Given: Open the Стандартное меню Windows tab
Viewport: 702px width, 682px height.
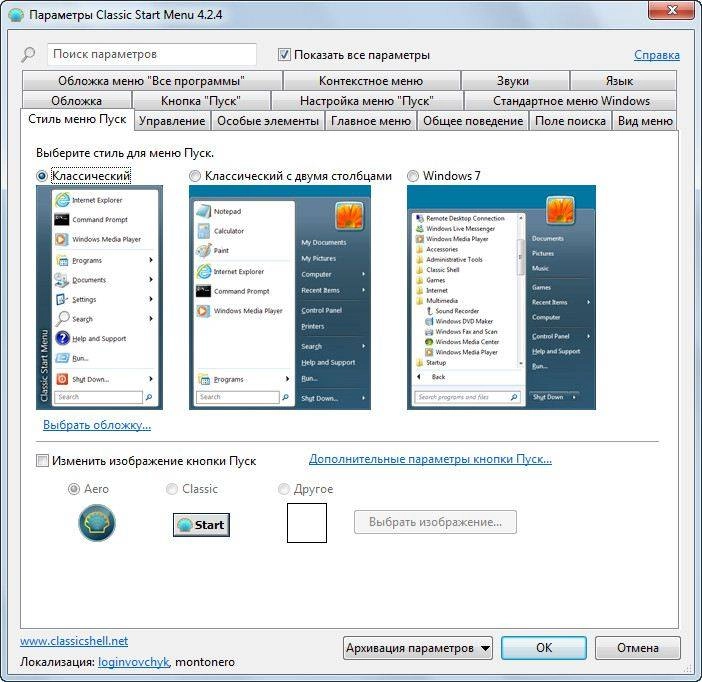Looking at the screenshot, I should click(x=571, y=101).
